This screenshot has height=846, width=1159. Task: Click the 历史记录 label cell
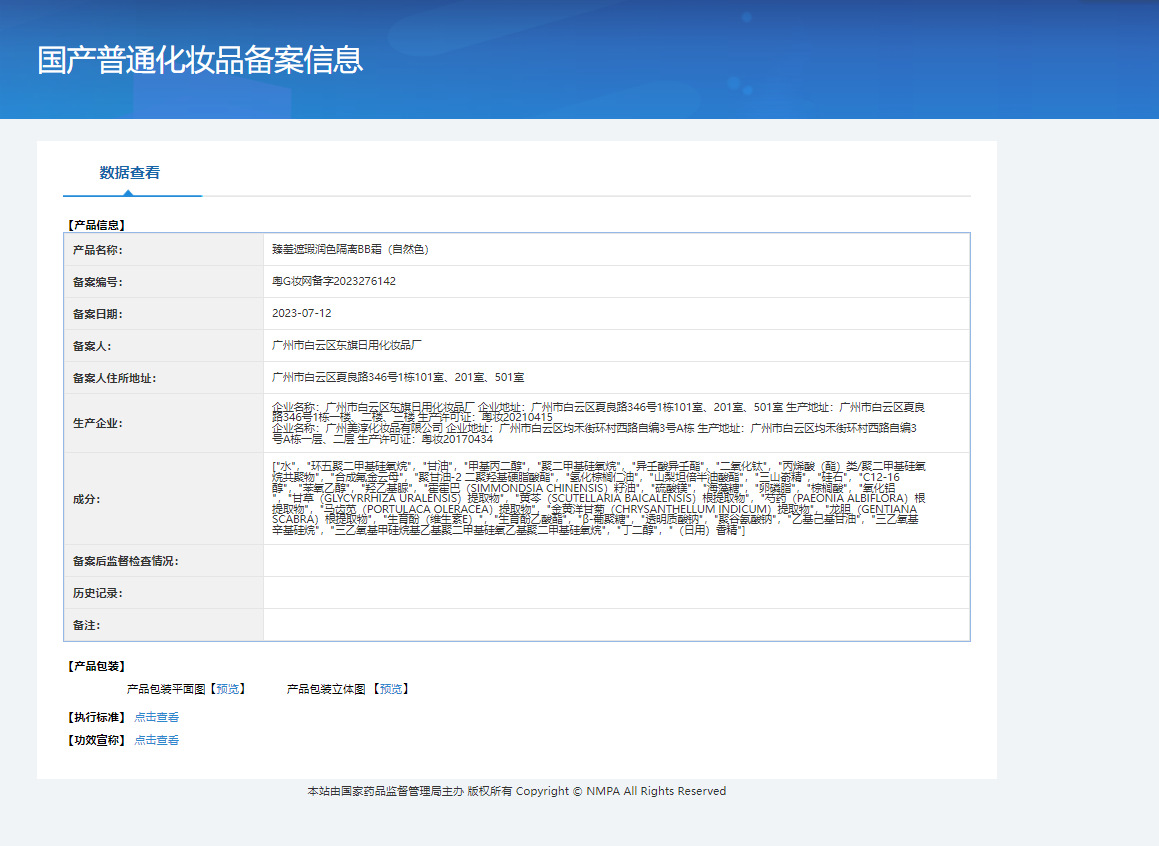click(x=164, y=593)
